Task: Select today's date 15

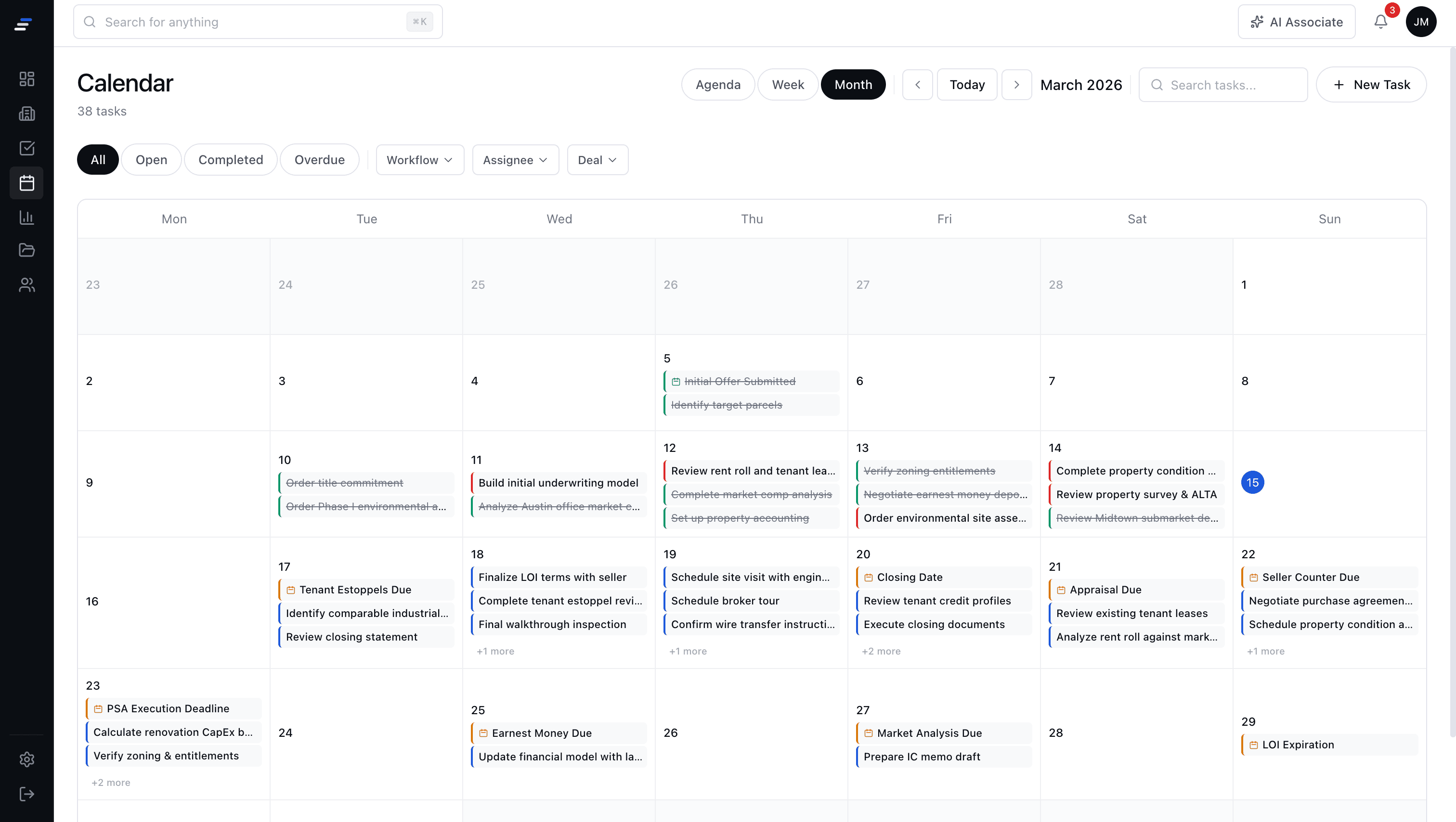Action: [1252, 482]
